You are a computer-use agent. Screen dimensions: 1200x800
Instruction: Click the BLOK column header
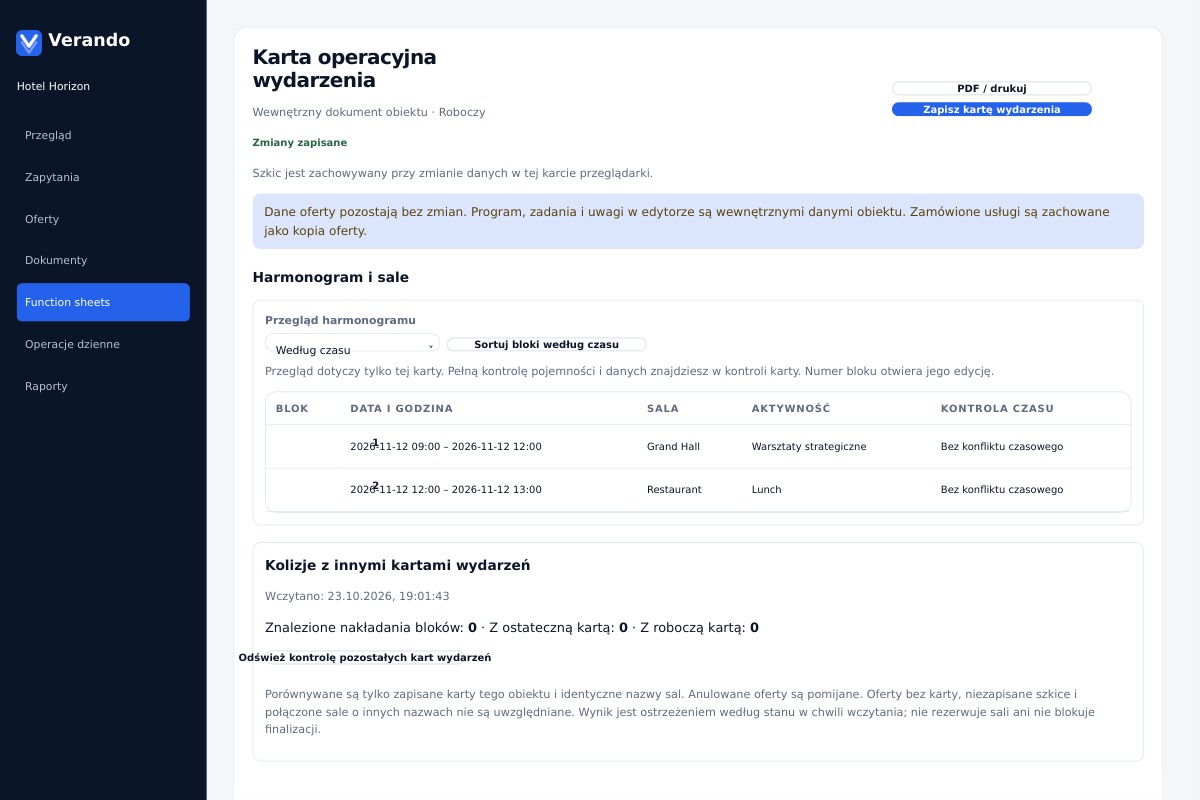292,408
